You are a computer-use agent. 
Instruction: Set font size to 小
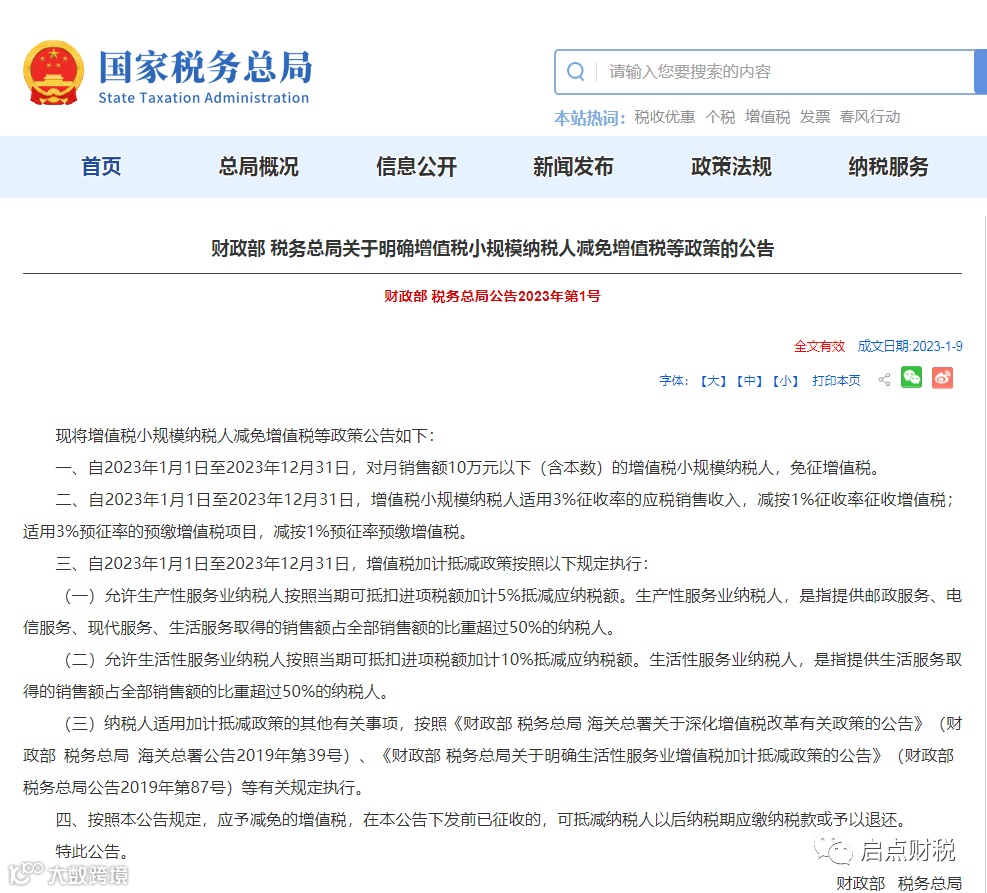786,381
